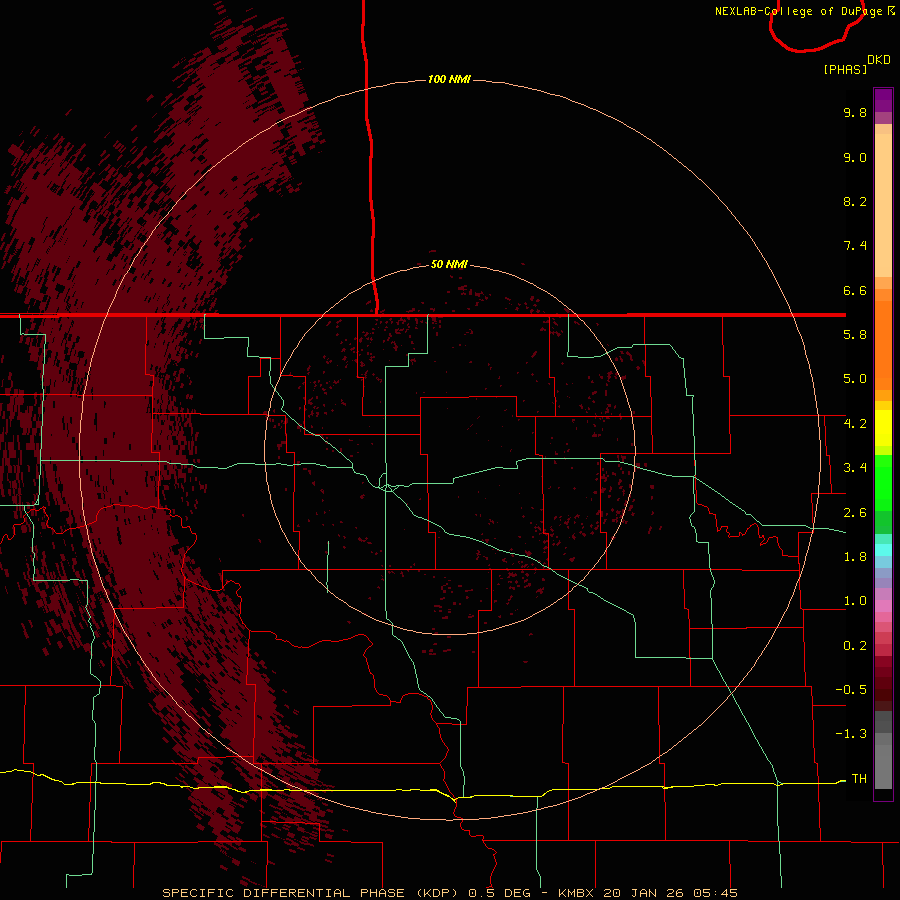This screenshot has width=900, height=900.
Task: Click the 5.8 scale label
Action: 855,335
